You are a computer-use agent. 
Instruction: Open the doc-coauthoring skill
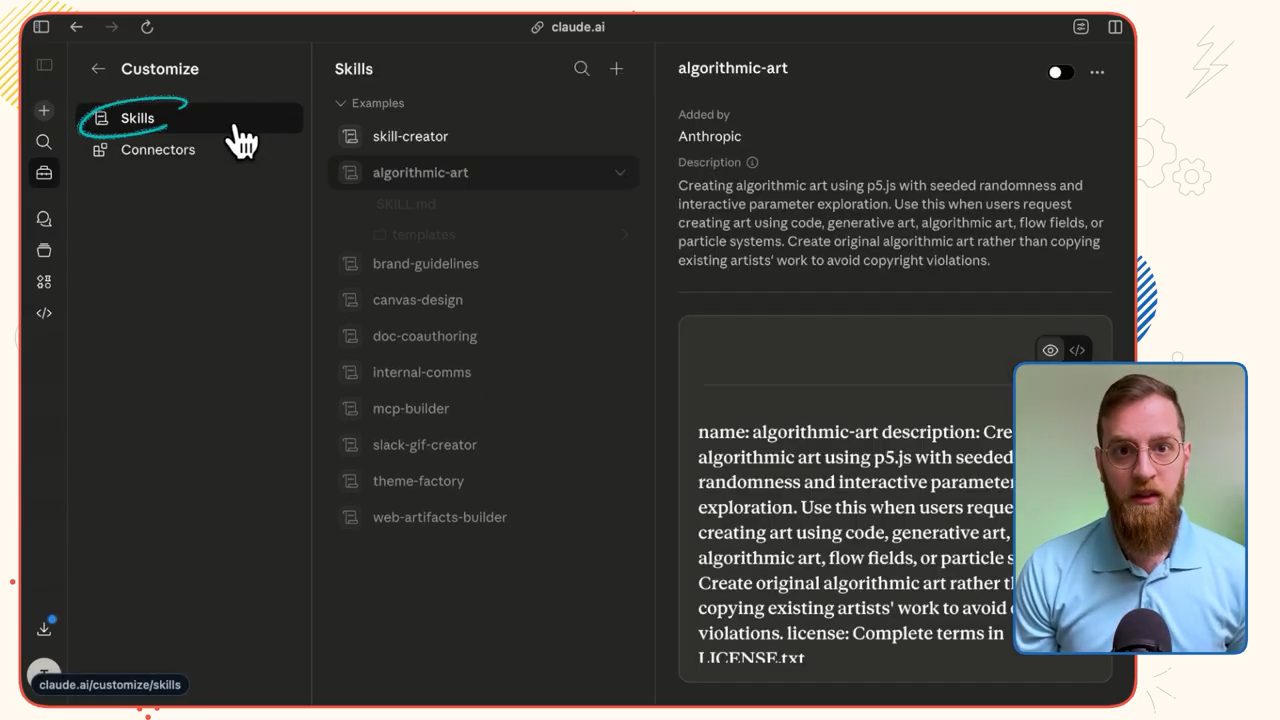coord(483,336)
